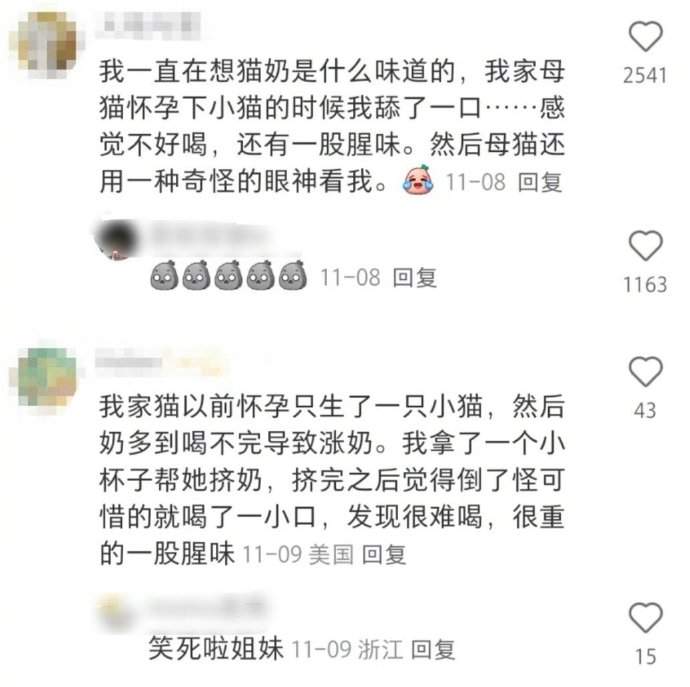Image resolution: width=690 pixels, height=687 pixels.
Task: Reply to the cat milk taste comment
Action: pos(540,182)
